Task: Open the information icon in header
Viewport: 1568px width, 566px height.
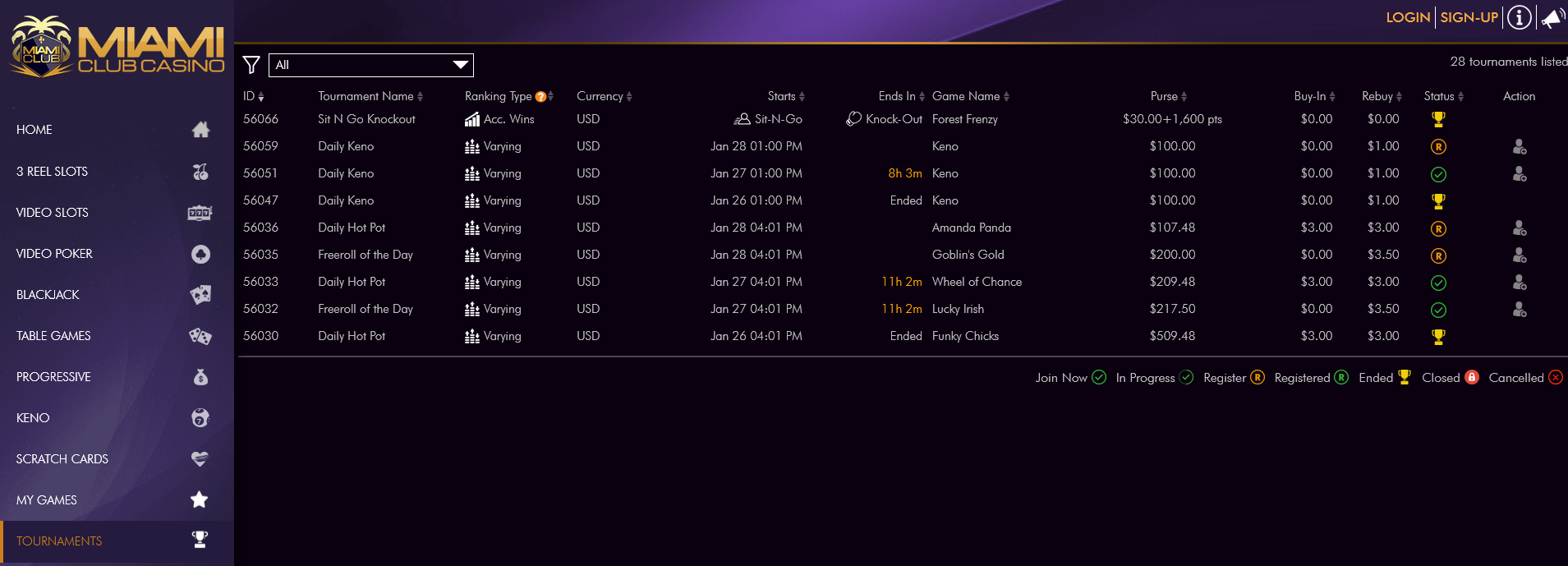Action: (1520, 17)
